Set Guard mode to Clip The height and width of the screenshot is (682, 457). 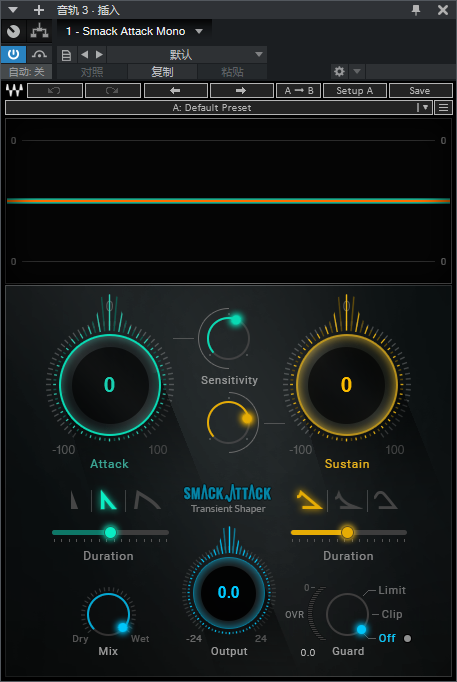click(392, 614)
